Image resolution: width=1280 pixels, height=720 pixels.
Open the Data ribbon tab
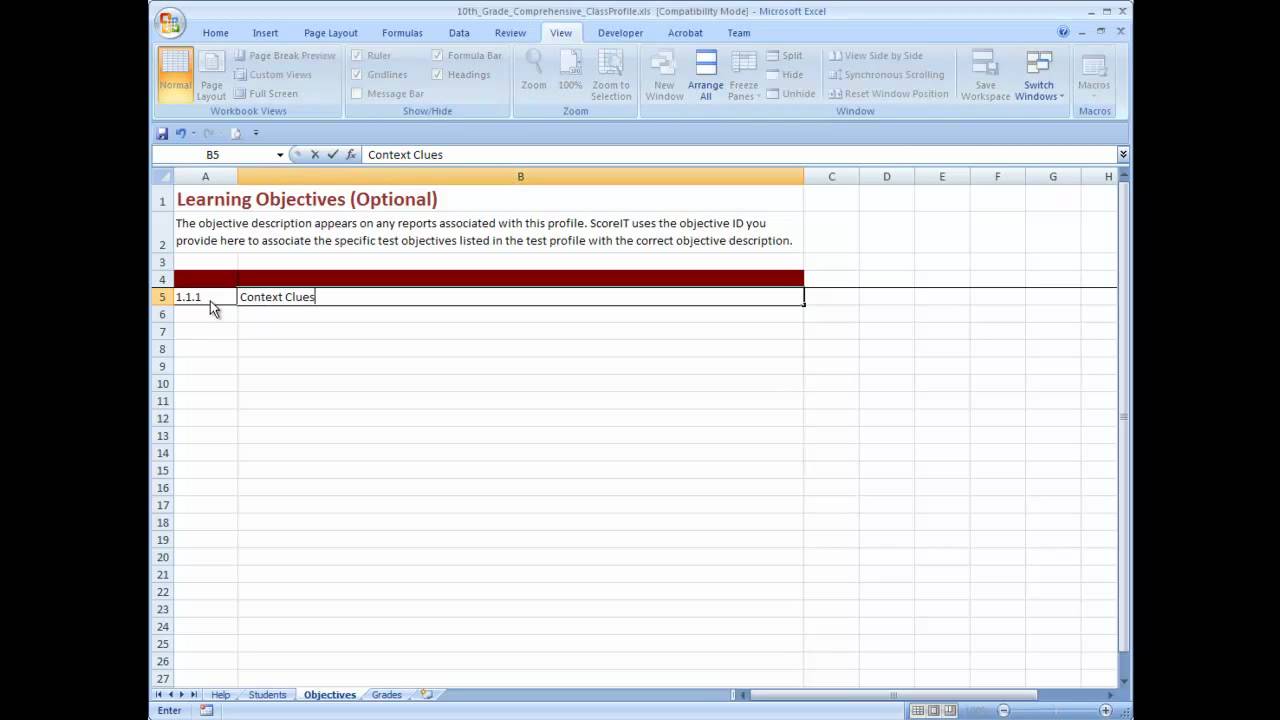tap(459, 33)
